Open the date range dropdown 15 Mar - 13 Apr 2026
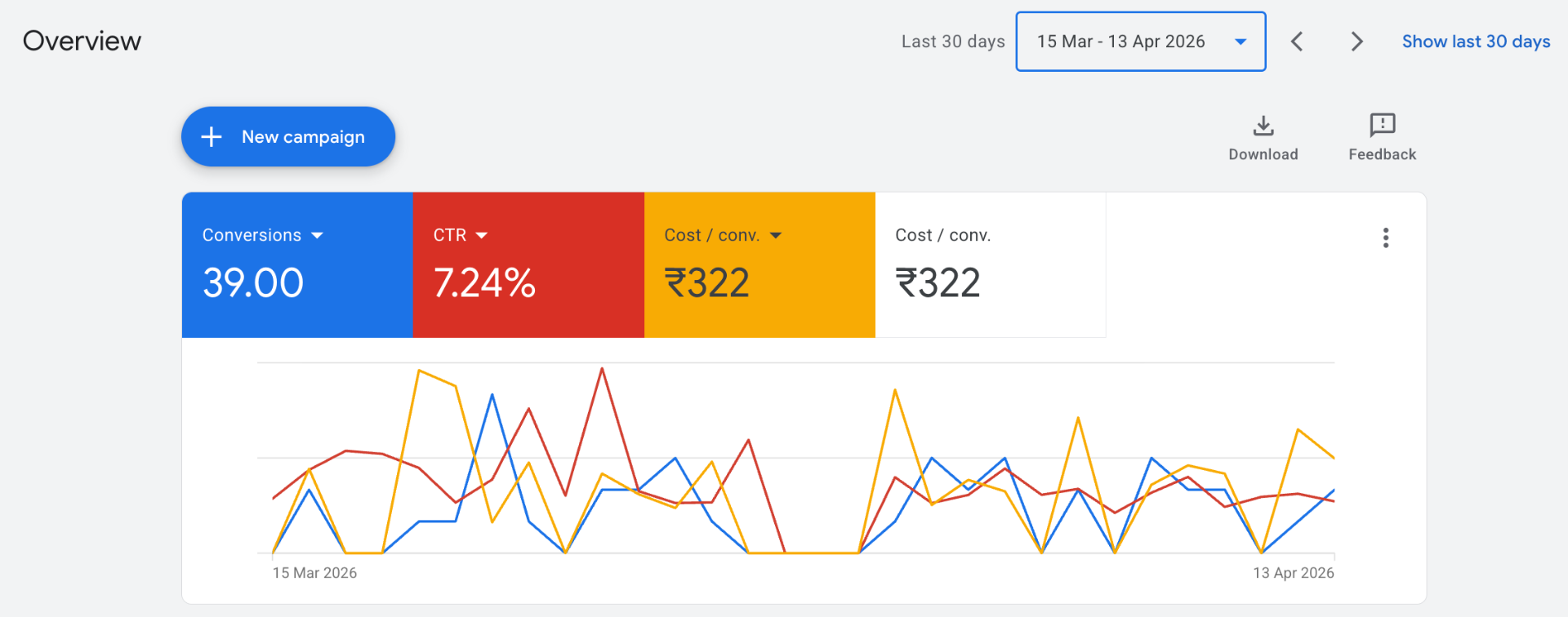Viewport: 1568px width, 617px height. [x=1141, y=42]
